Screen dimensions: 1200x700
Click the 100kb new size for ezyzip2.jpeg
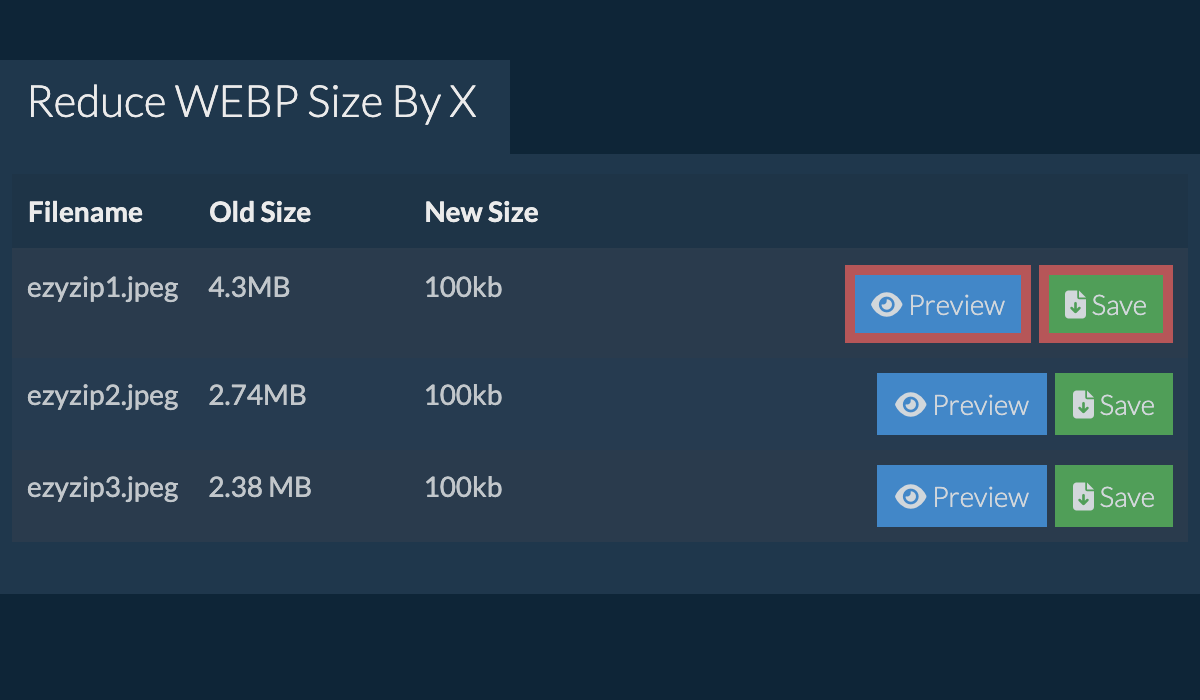463,395
